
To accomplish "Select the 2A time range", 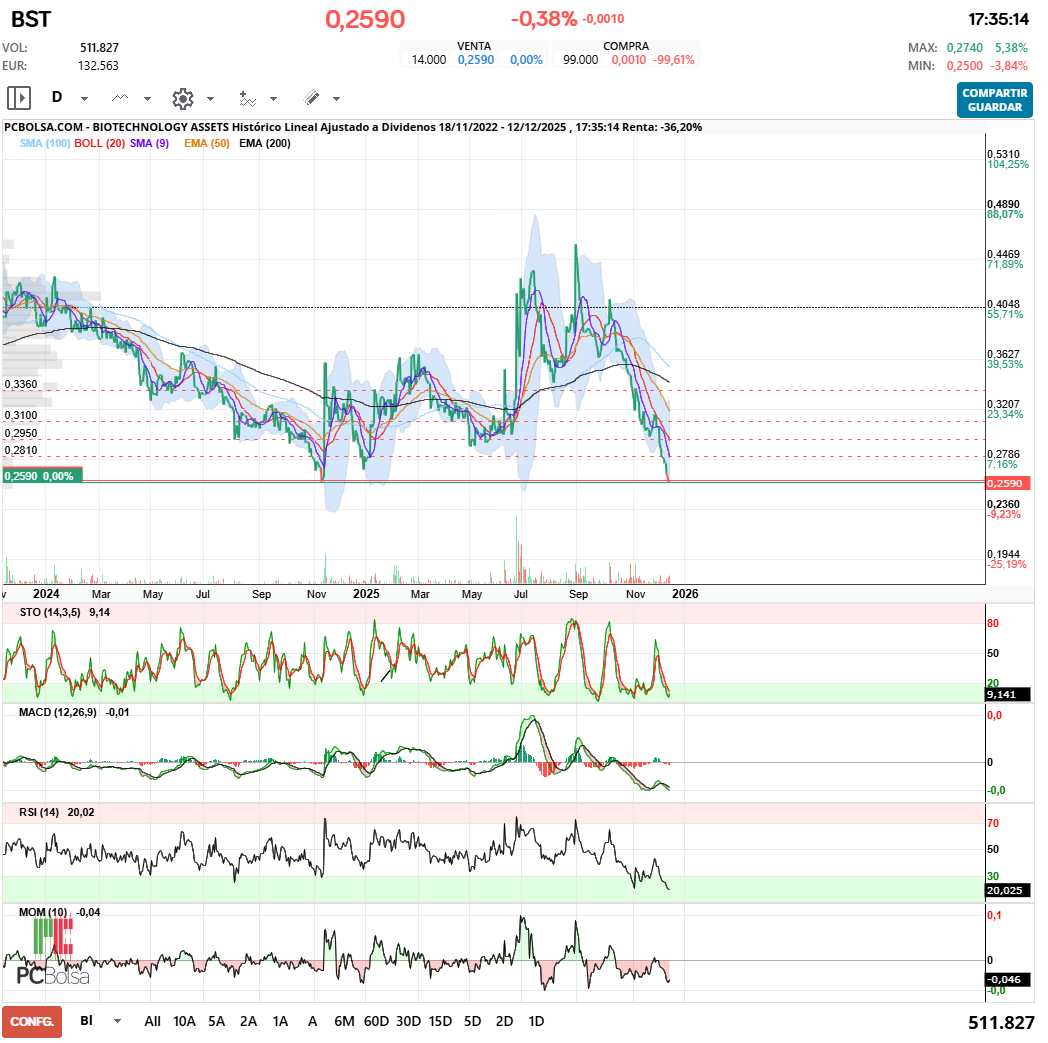I will click(x=248, y=1021).
